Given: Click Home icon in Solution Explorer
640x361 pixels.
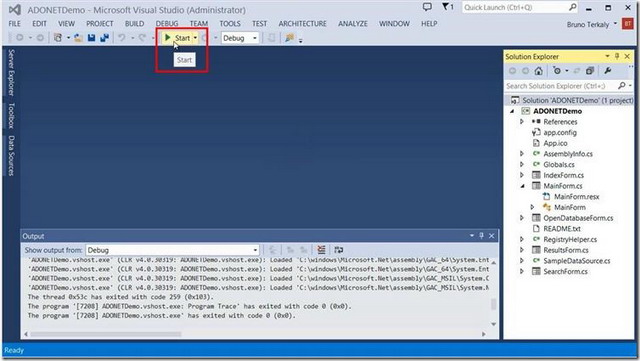Looking at the screenshot, I should 539,71.
